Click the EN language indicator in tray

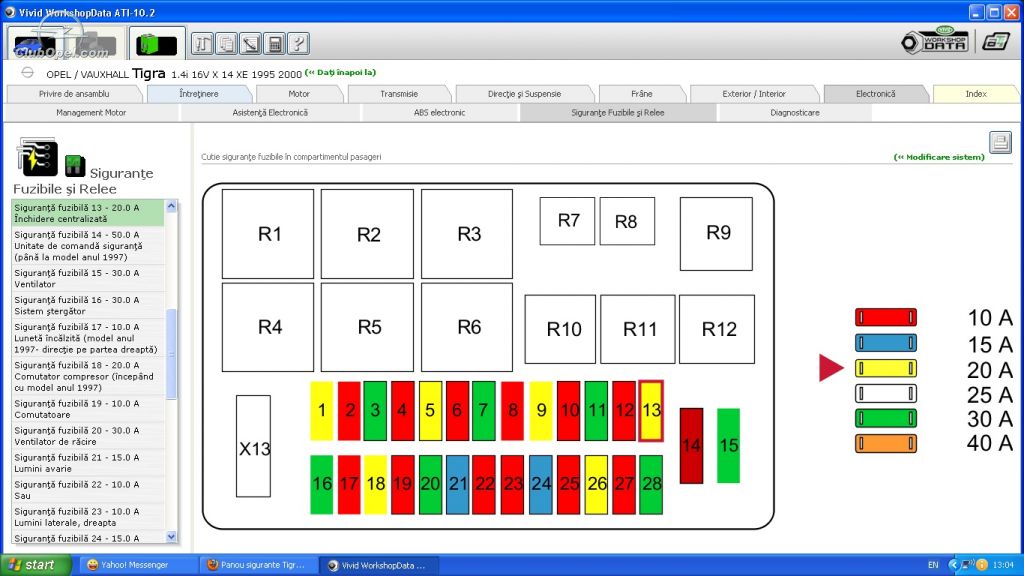(933, 565)
